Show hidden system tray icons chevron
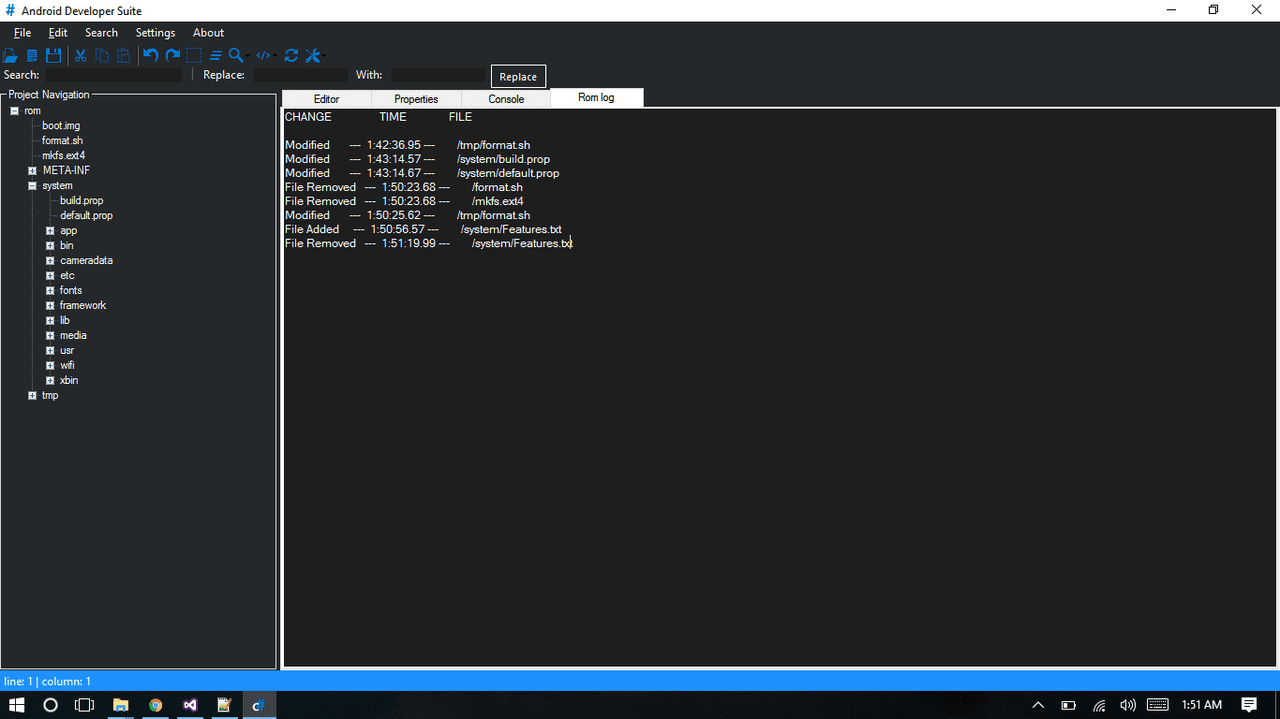This screenshot has height=719, width=1280. click(x=1038, y=705)
